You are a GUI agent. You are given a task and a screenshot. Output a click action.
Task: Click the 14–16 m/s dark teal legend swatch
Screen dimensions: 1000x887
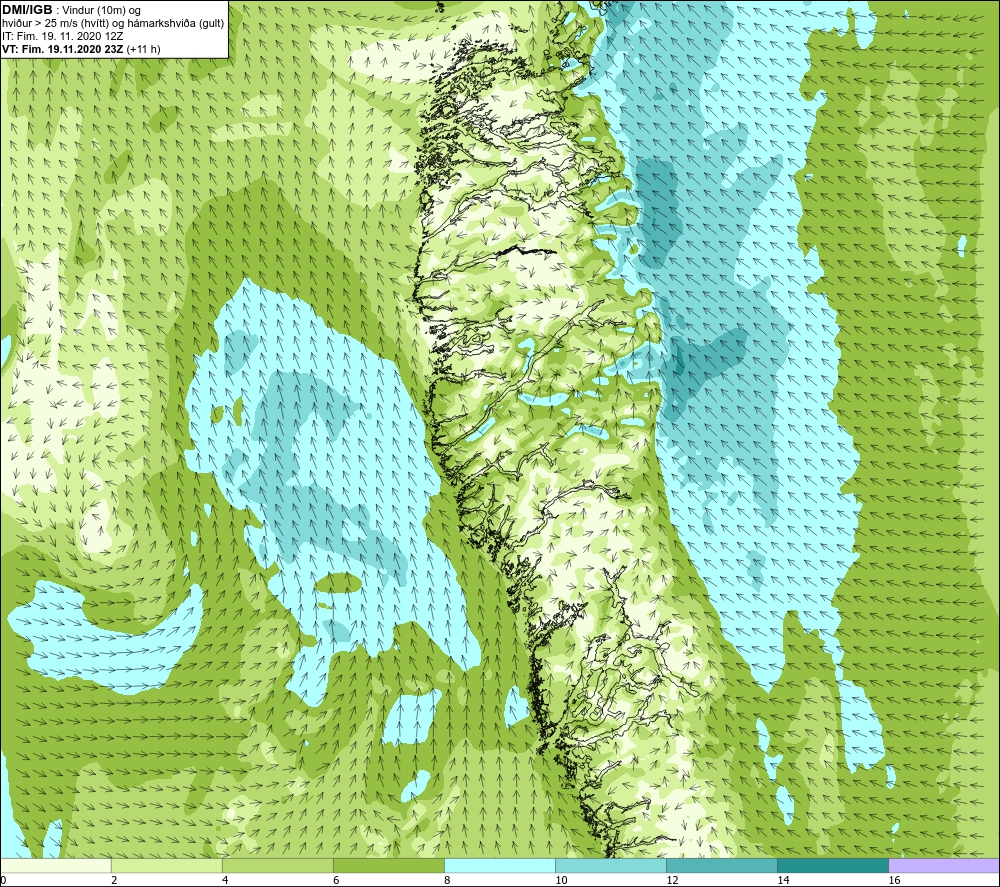[833, 866]
